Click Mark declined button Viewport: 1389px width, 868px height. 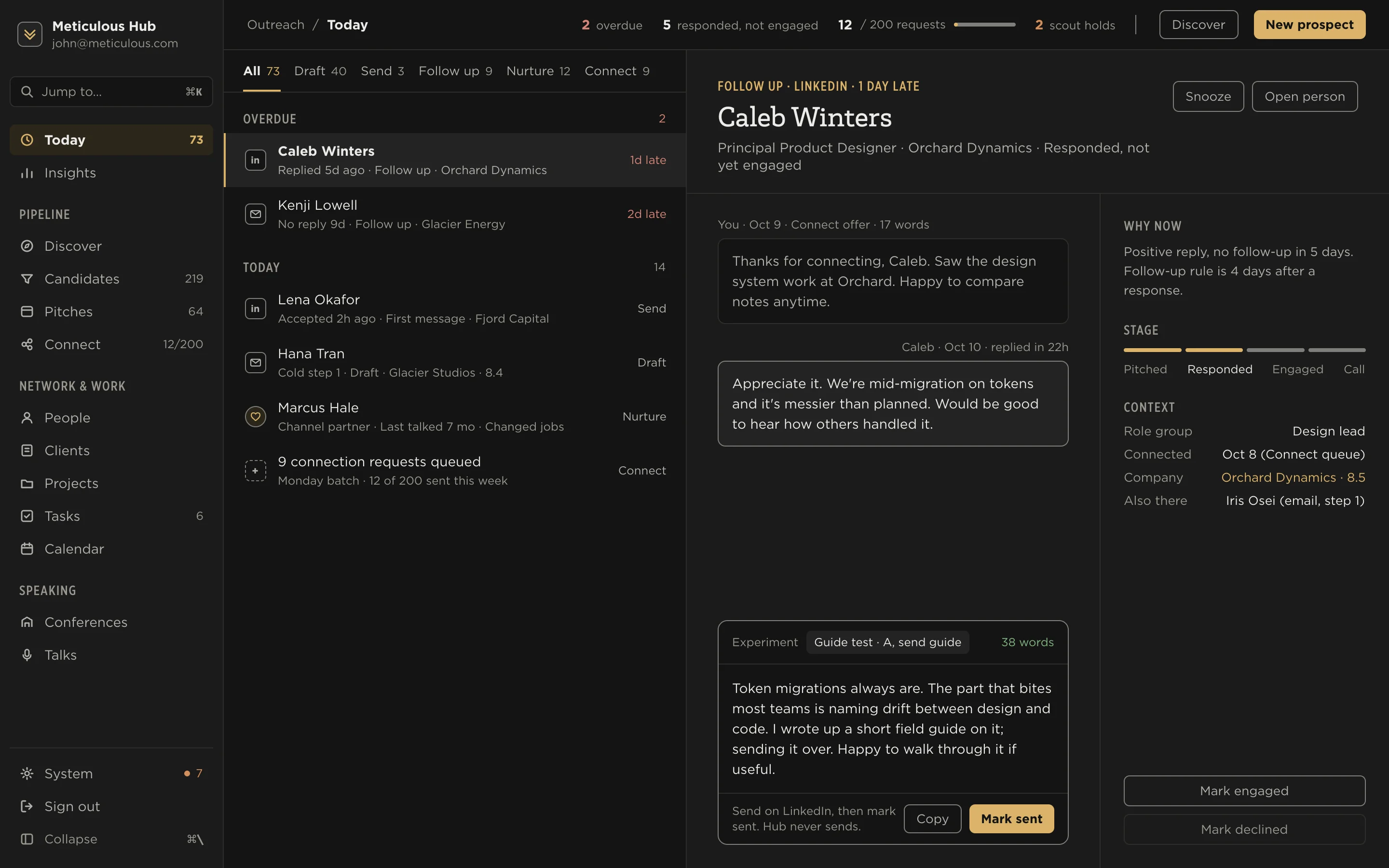(x=1244, y=829)
